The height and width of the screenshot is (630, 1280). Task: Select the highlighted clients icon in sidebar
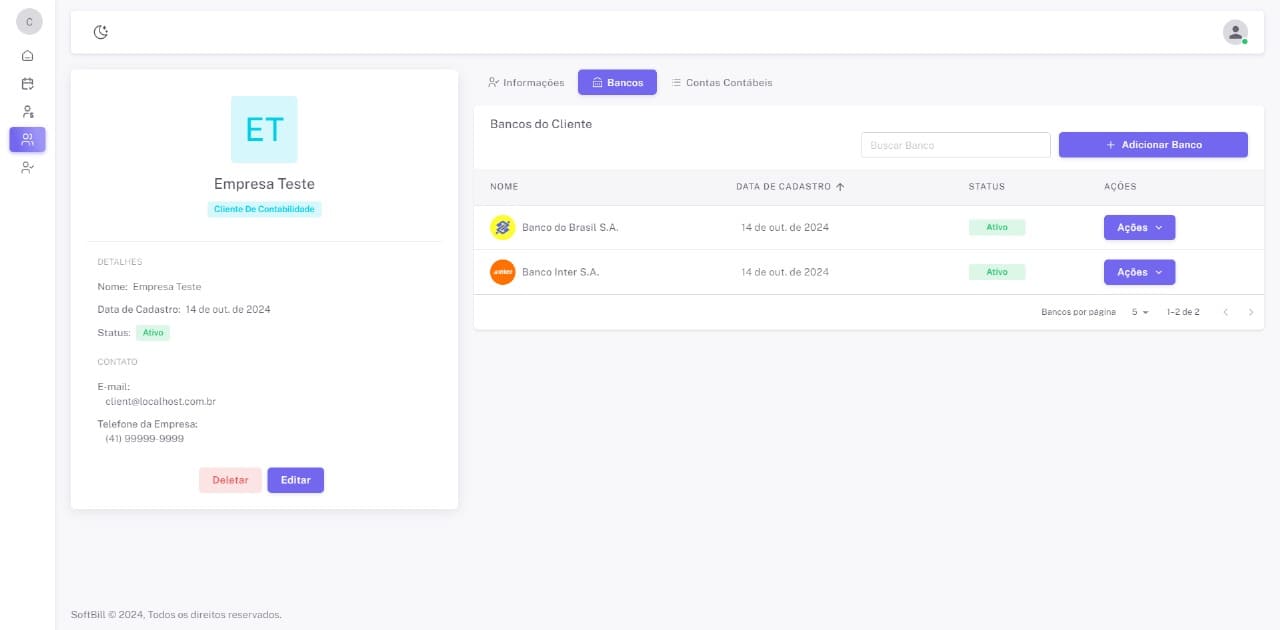tap(27, 140)
